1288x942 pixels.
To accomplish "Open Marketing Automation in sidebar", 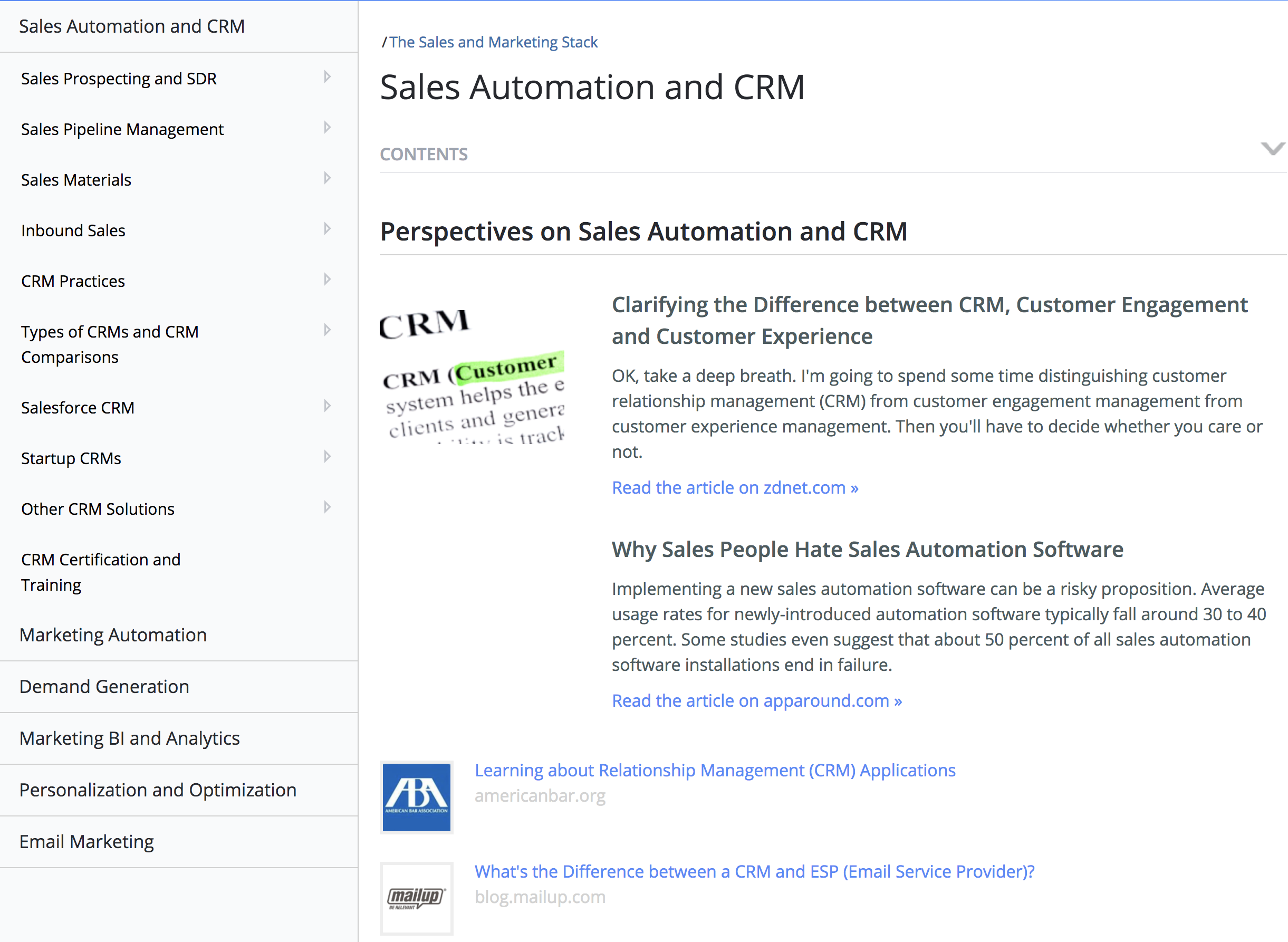I will click(113, 635).
